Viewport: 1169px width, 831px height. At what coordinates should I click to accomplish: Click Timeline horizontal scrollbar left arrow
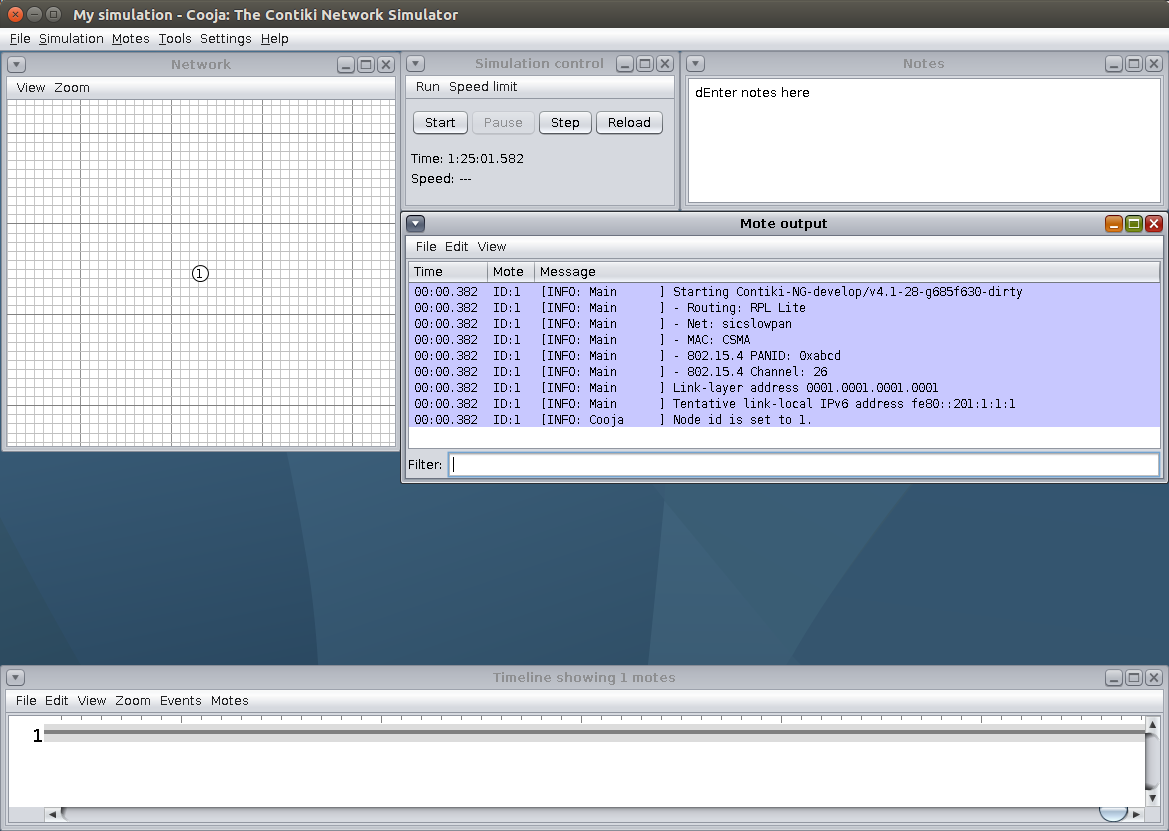(52, 814)
